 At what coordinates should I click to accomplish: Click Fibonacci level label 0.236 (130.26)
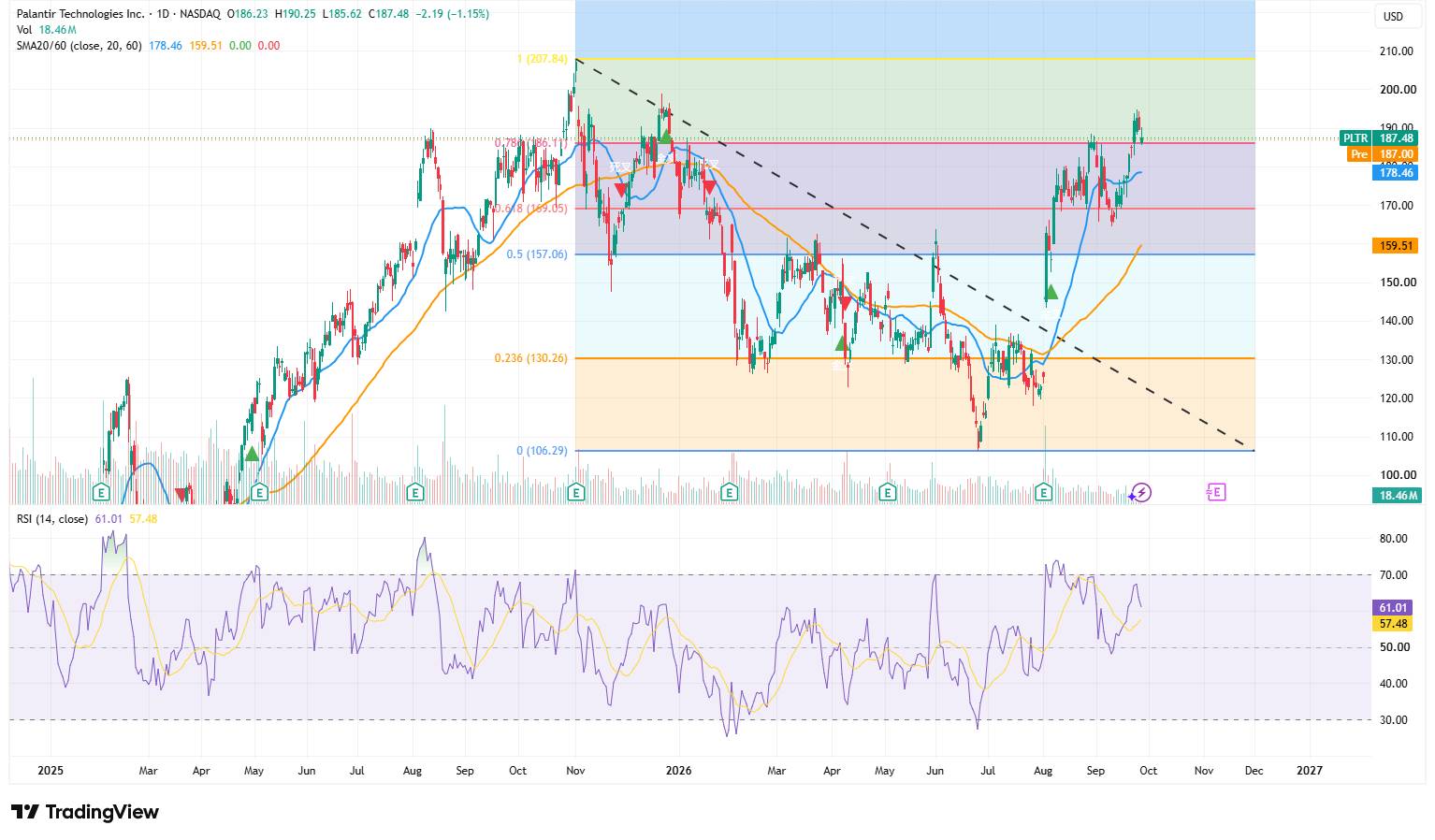pos(530,357)
